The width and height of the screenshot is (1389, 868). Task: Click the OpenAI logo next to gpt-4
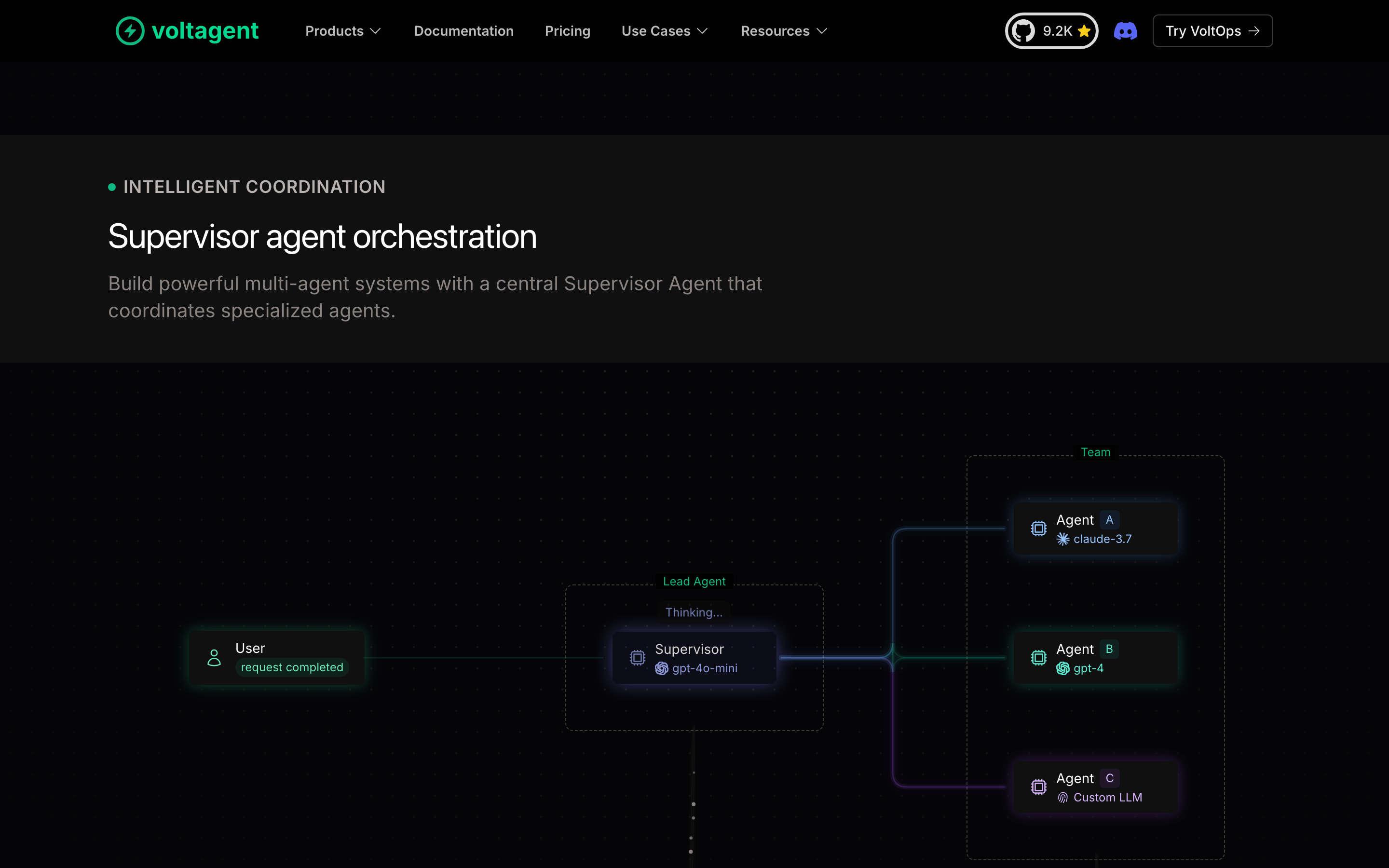[1063, 668]
